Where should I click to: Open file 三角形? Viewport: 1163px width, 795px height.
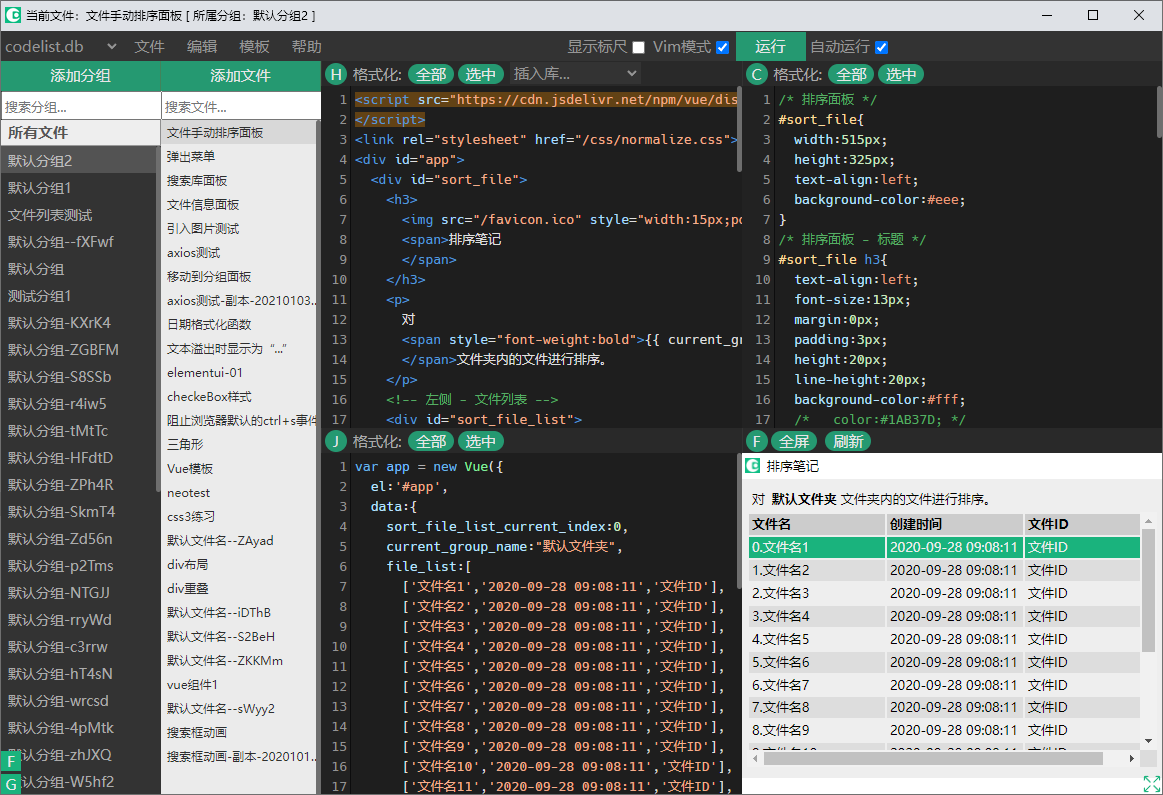pyautogui.click(x=239, y=444)
